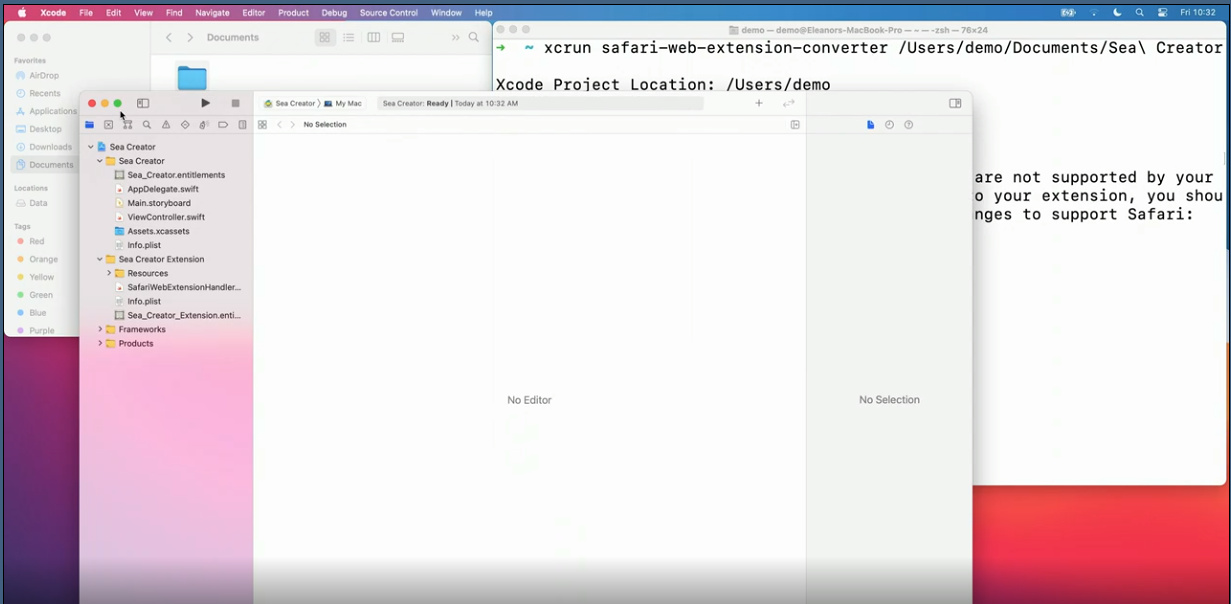Open the Issue navigator warning icon

[166, 125]
